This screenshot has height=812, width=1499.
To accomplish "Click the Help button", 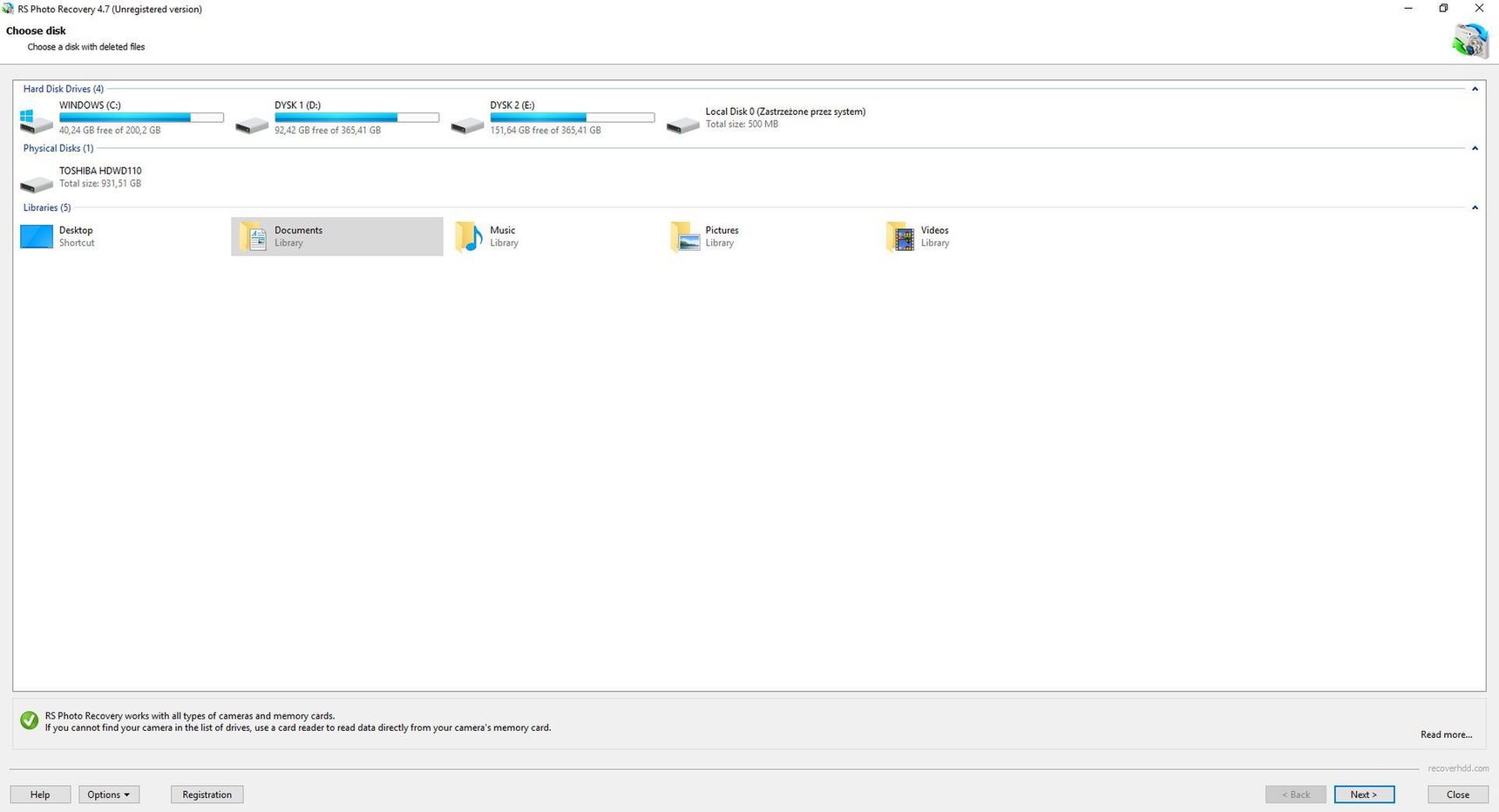I will tap(40, 795).
